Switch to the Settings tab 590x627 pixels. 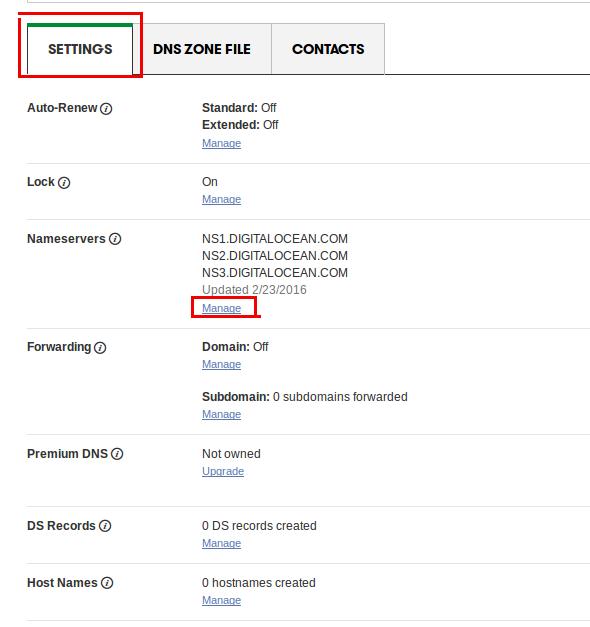tap(80, 49)
